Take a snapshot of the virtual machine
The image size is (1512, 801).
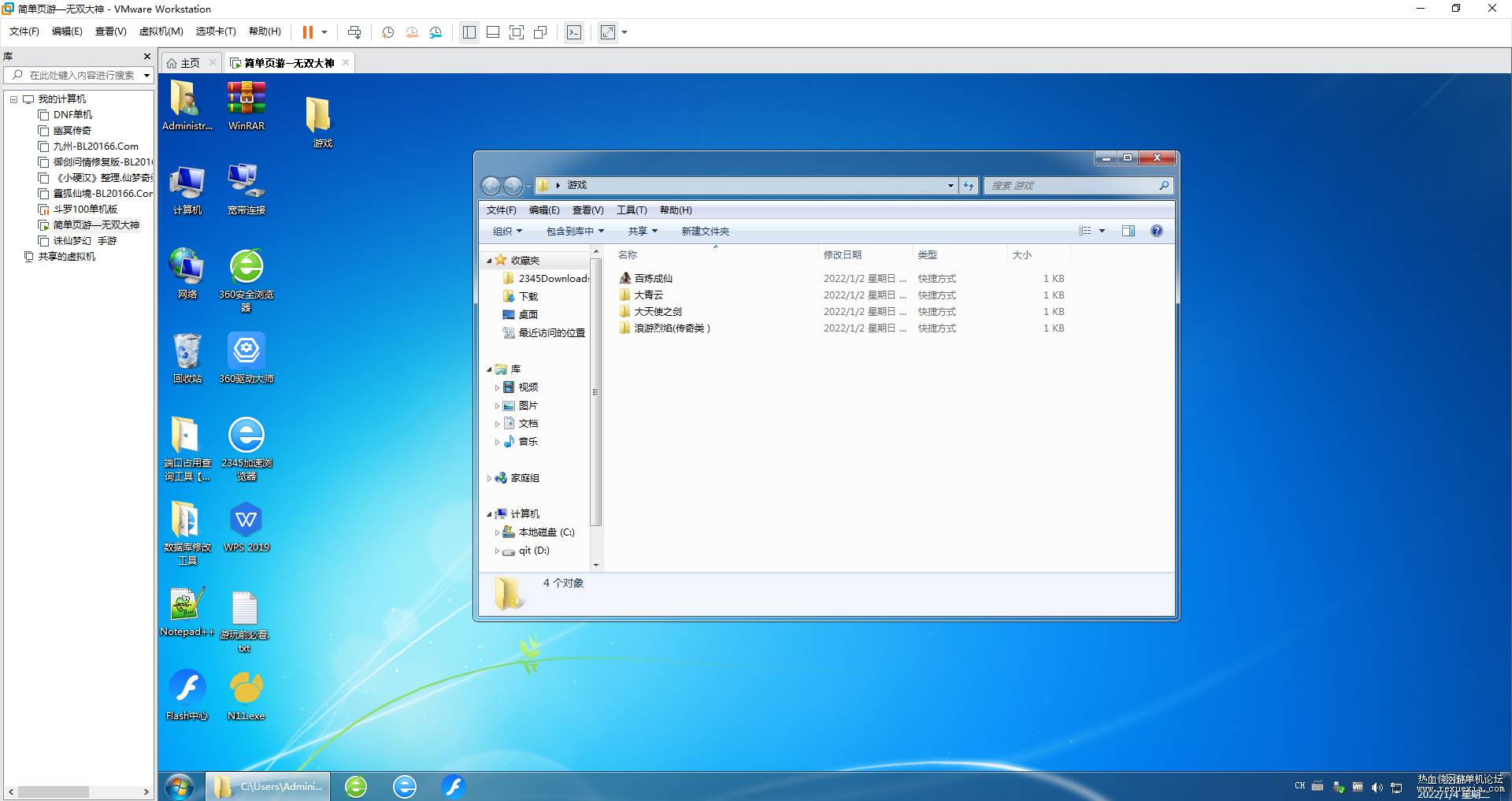click(388, 32)
